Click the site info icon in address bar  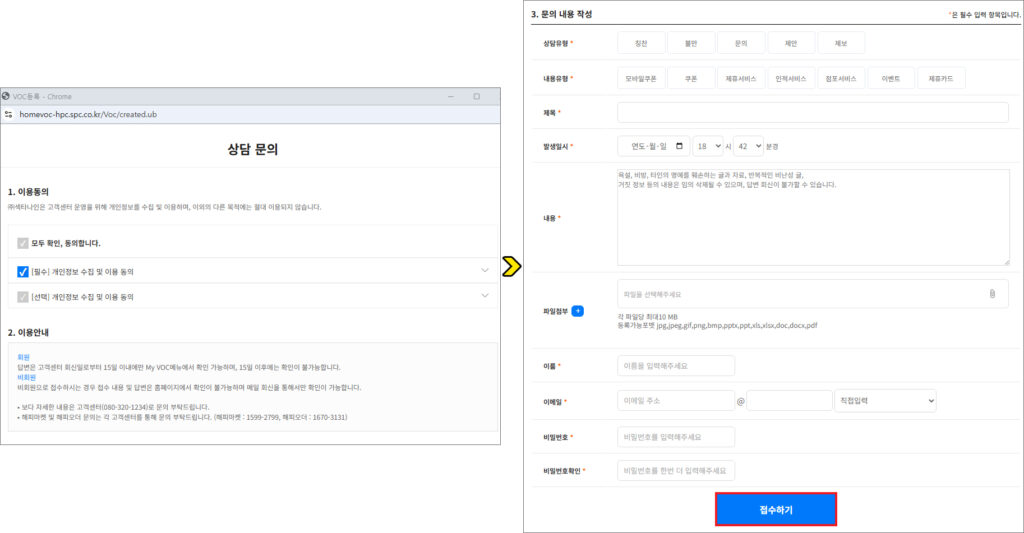pos(9,114)
